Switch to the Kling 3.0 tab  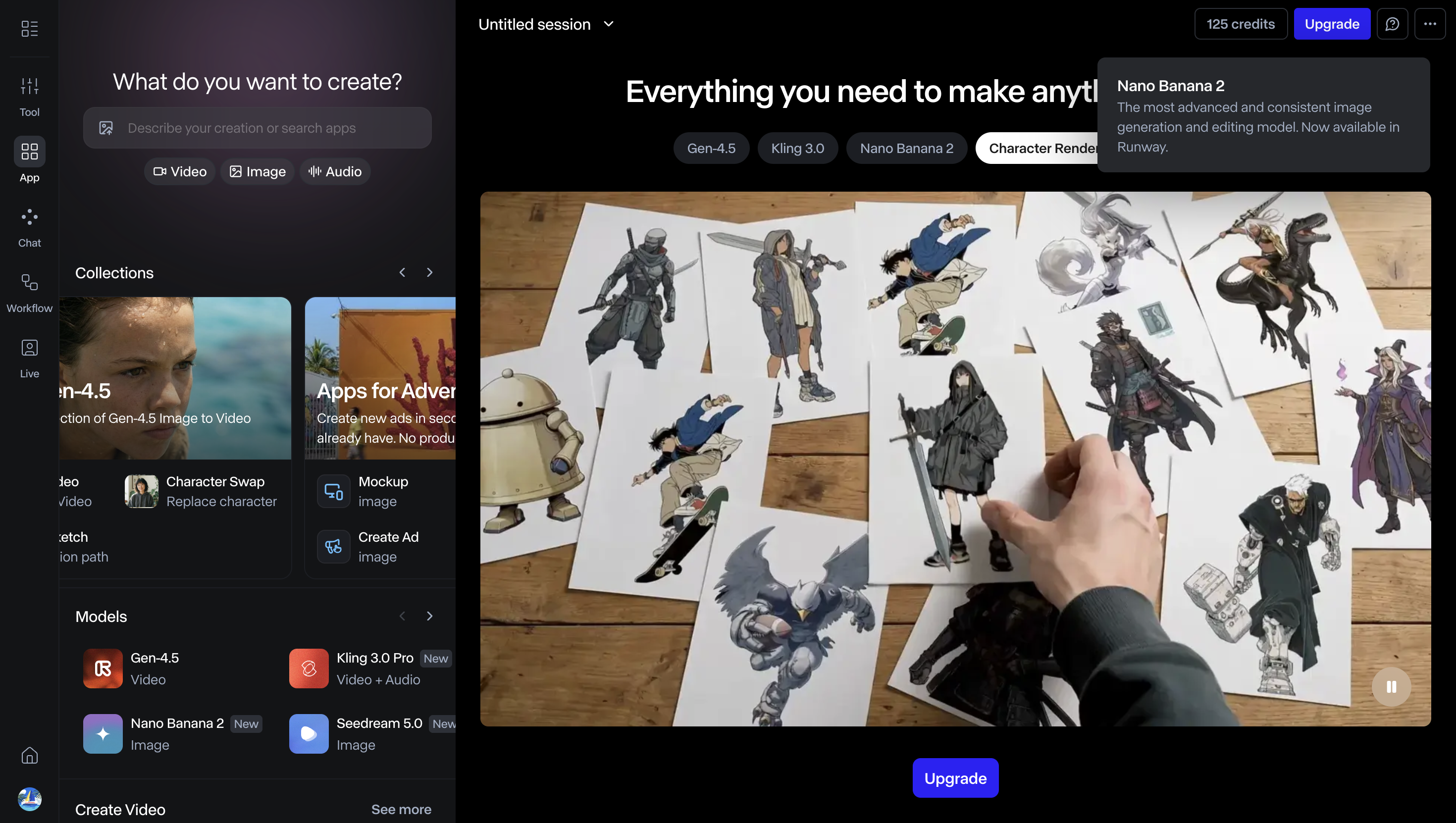[x=797, y=148]
